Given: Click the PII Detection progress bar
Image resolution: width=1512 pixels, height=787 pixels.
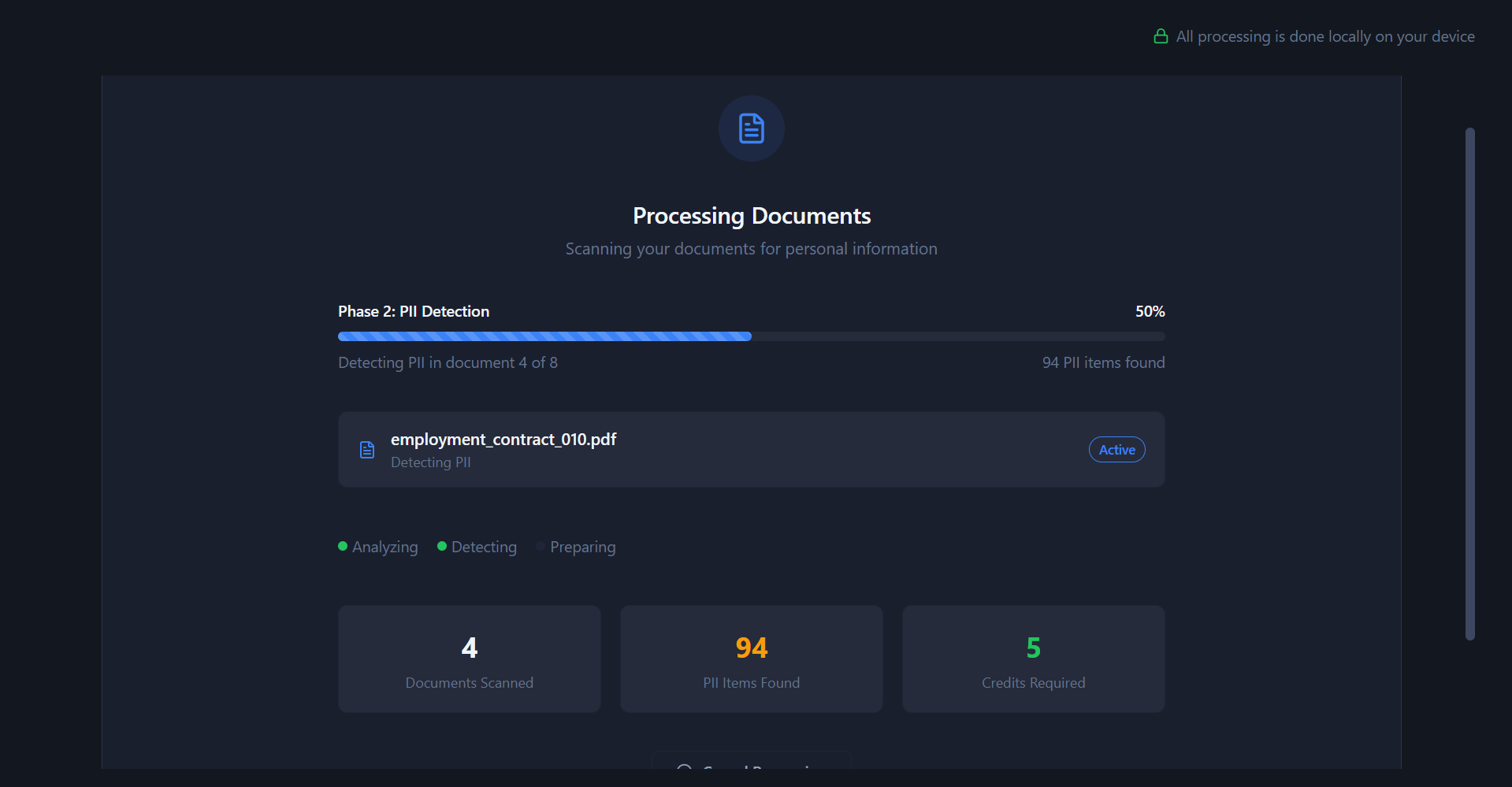Looking at the screenshot, I should point(751,336).
